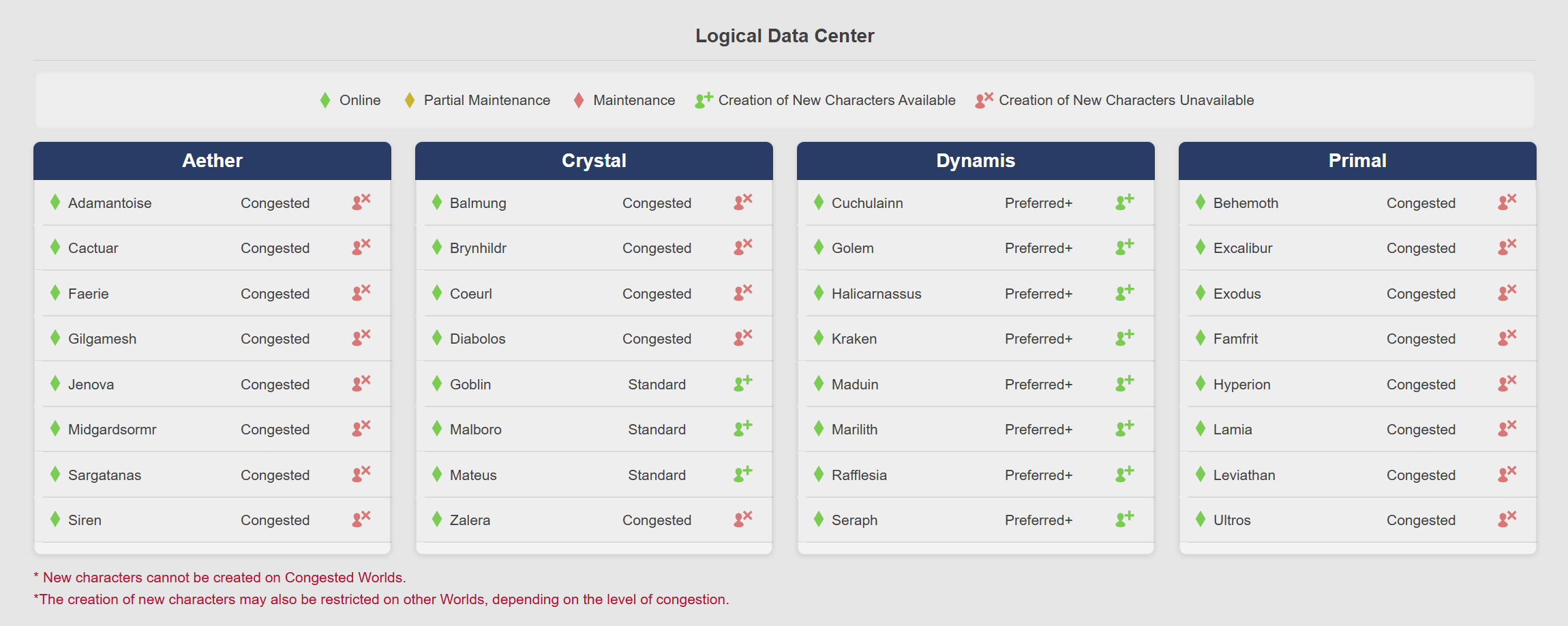Click the red character icon on Siren's row
1568x626 pixels.
click(361, 518)
